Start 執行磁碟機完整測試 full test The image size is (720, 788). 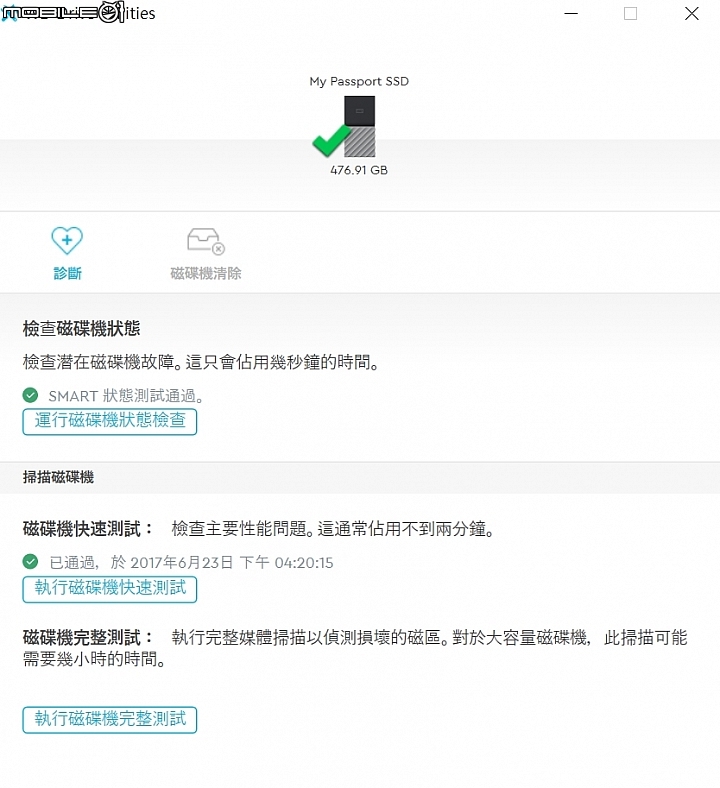(x=110, y=720)
